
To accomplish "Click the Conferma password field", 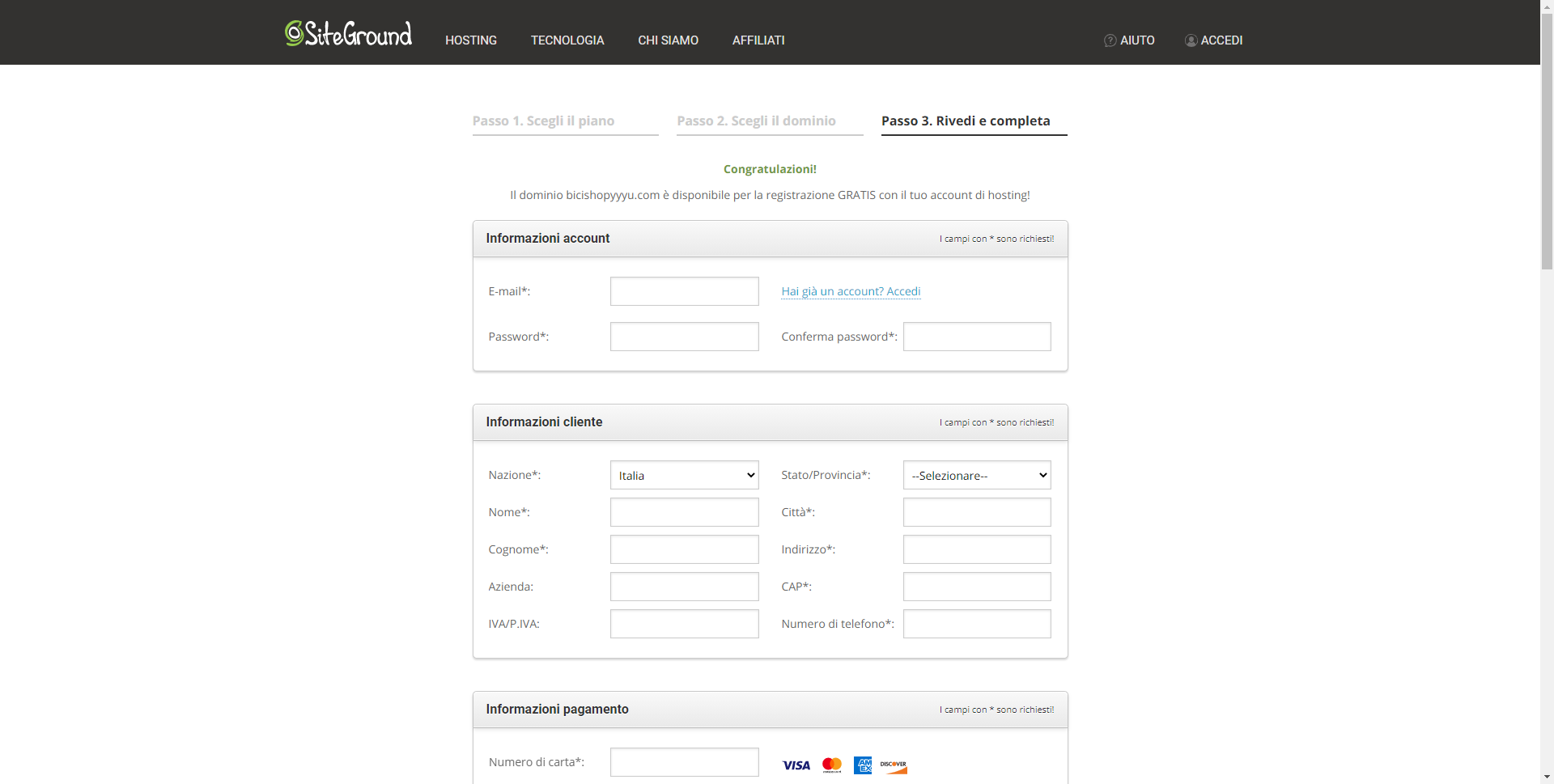I will tap(977, 337).
